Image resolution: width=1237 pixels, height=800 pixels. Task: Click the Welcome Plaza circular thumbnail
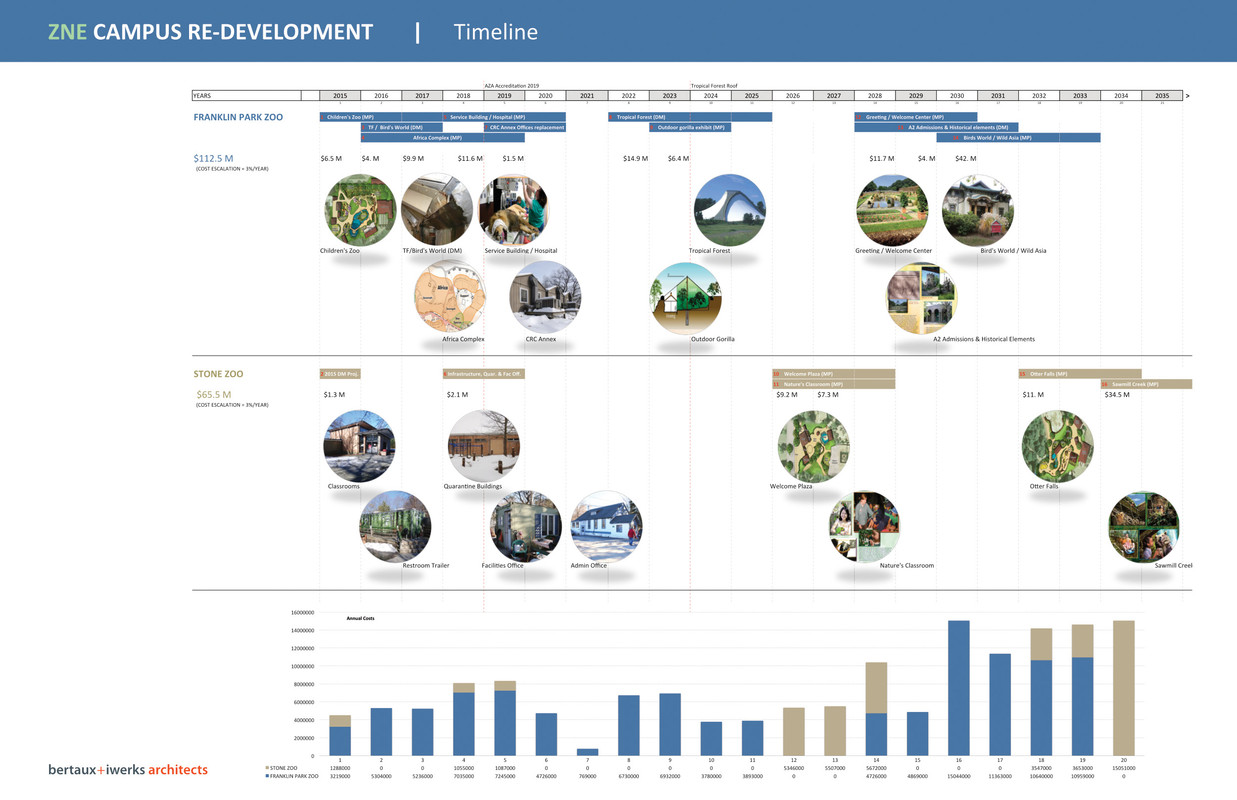click(x=814, y=447)
